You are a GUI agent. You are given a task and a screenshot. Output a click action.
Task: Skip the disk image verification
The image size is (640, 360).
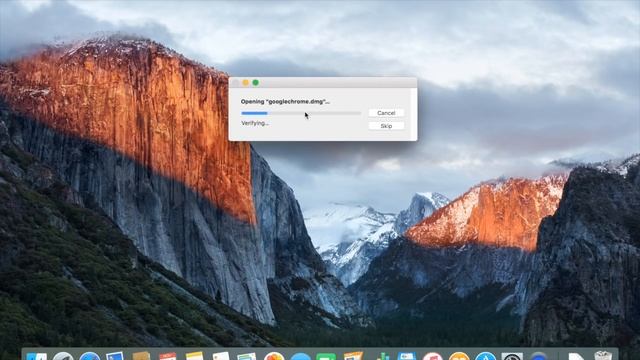[x=386, y=126]
